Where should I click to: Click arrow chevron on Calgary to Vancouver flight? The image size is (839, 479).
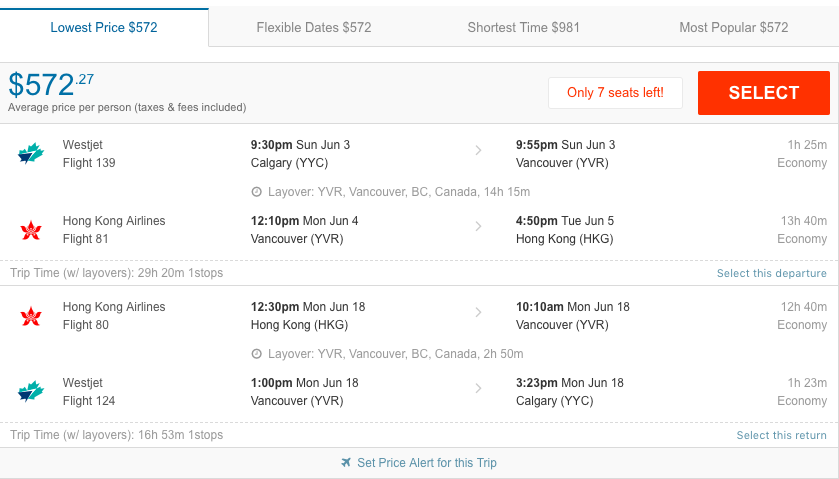(x=478, y=150)
